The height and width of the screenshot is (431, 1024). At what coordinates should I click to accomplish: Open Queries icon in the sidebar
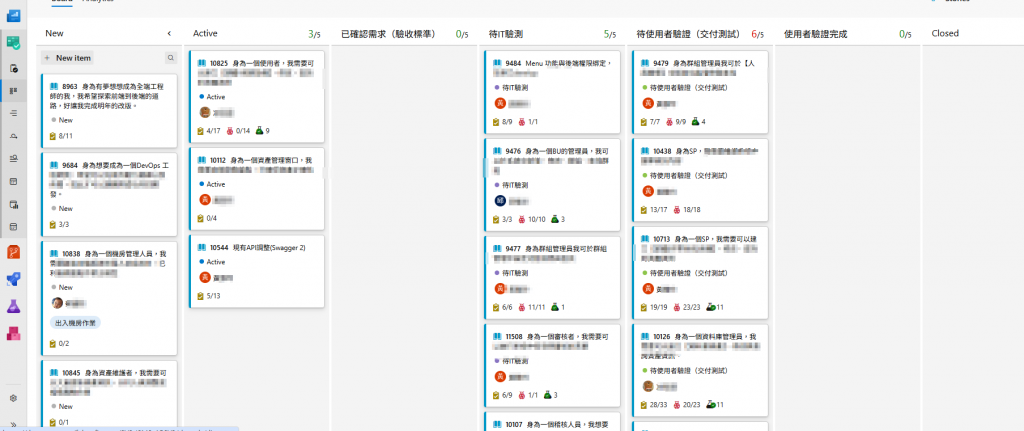pos(14,159)
